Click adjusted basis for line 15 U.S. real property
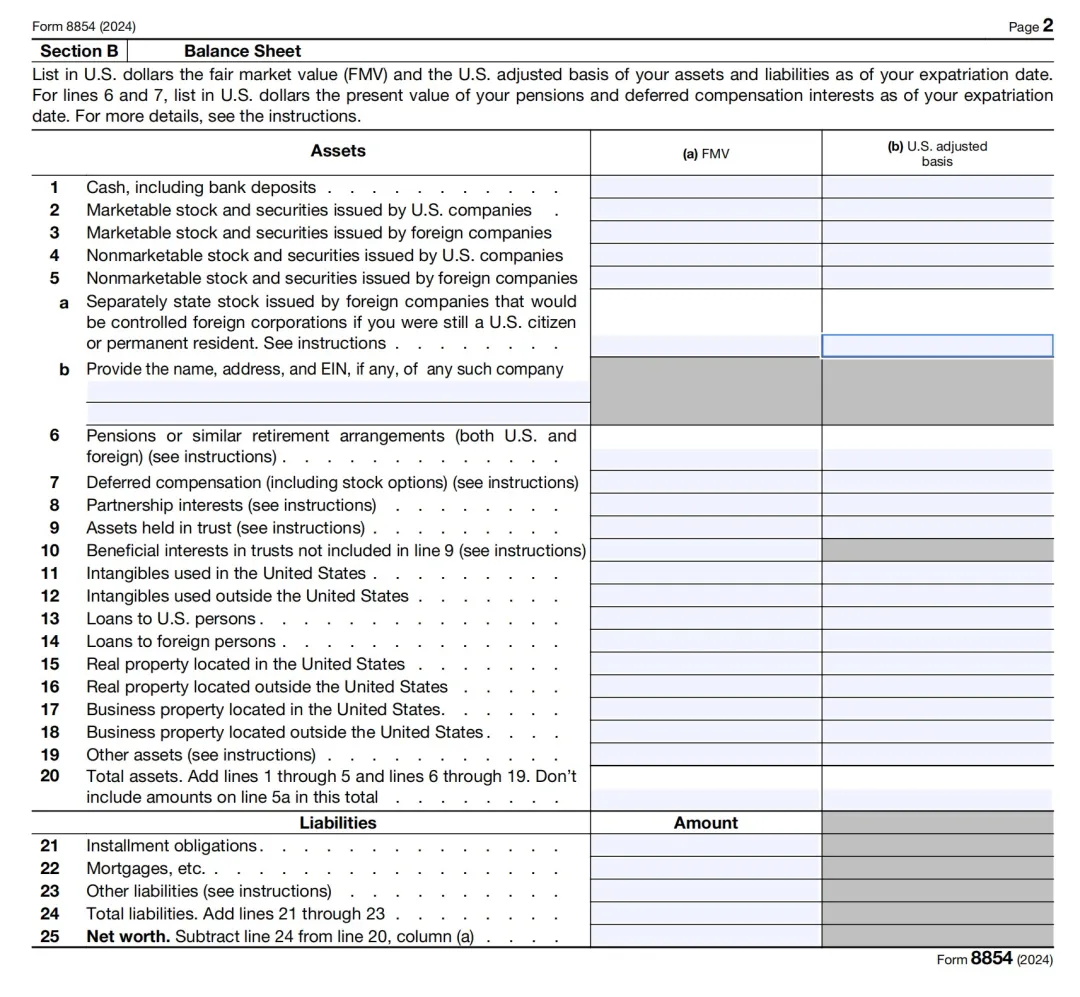1080x997 pixels. coord(937,664)
